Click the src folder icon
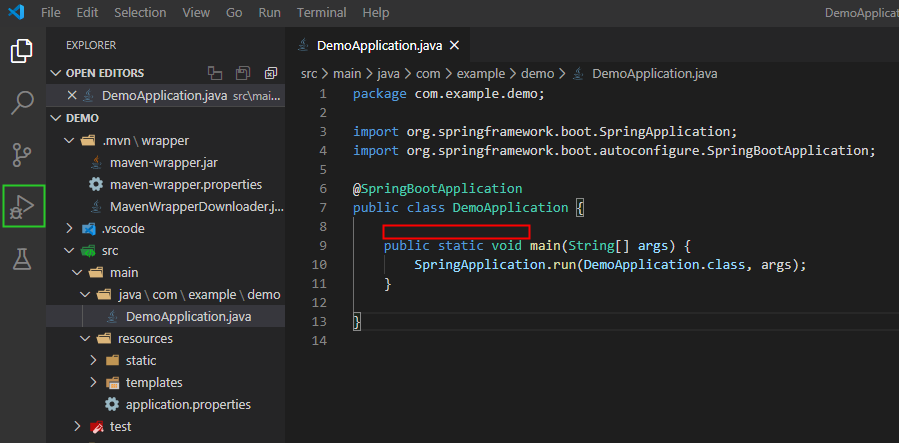899x443 pixels. click(x=88, y=250)
